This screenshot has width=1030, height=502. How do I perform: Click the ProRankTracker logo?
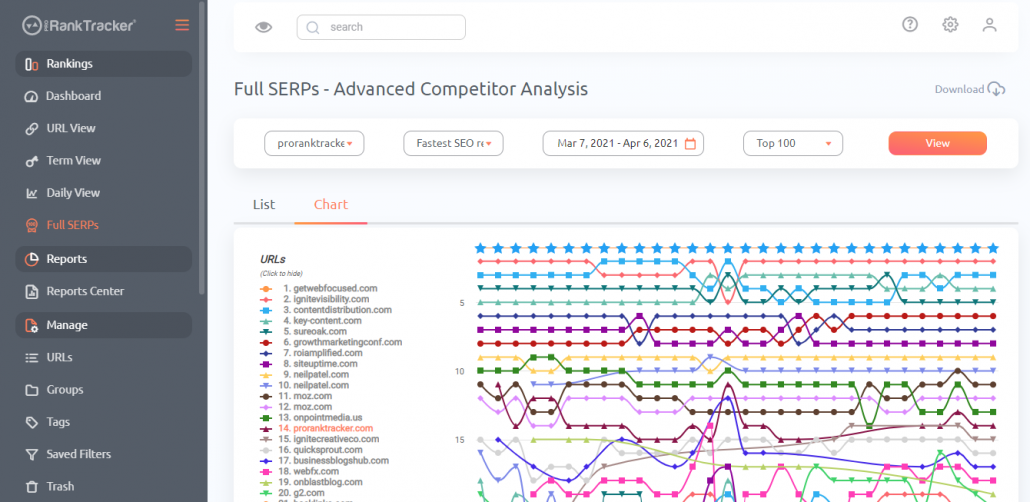(79, 26)
